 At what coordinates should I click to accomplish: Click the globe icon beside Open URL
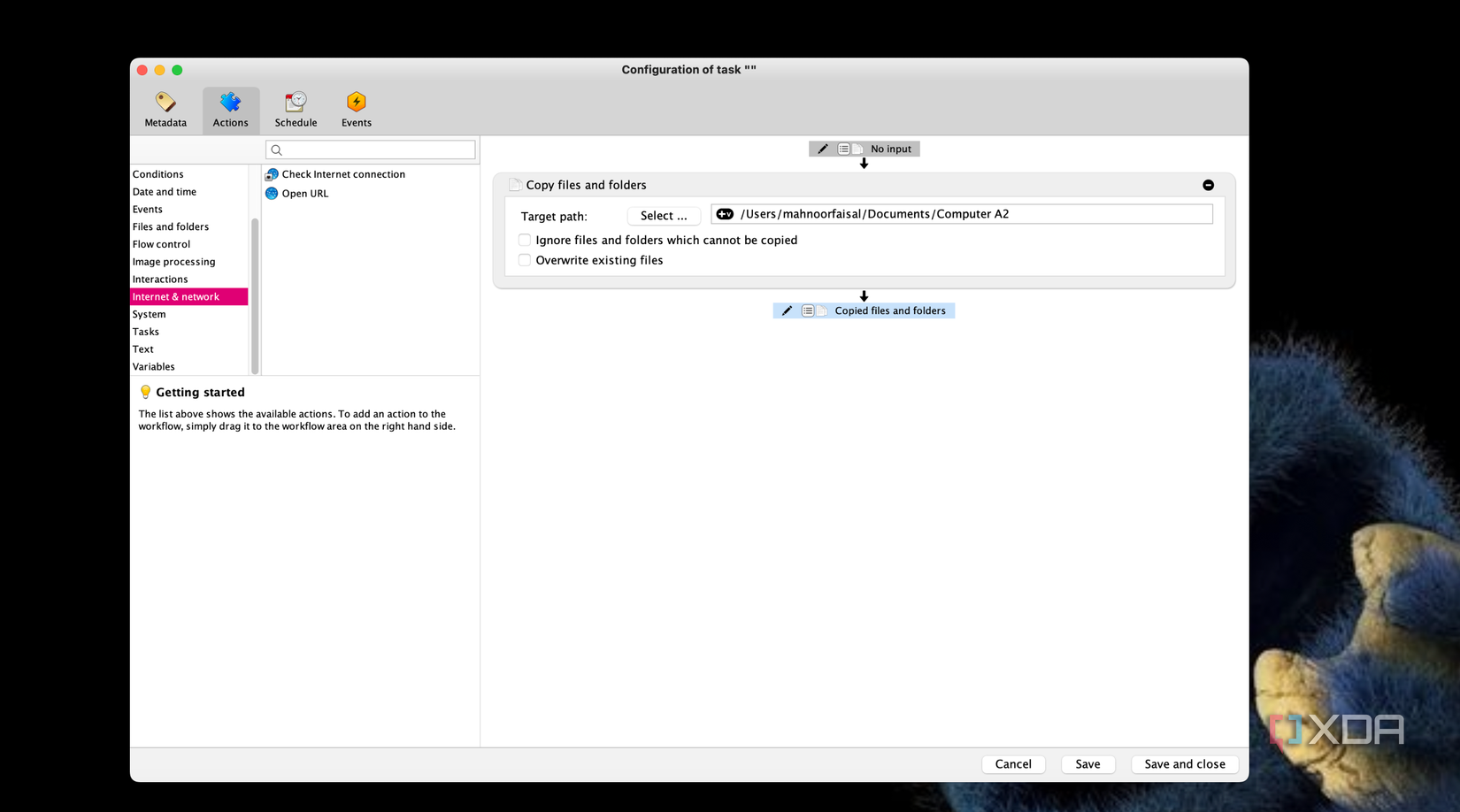click(x=271, y=193)
